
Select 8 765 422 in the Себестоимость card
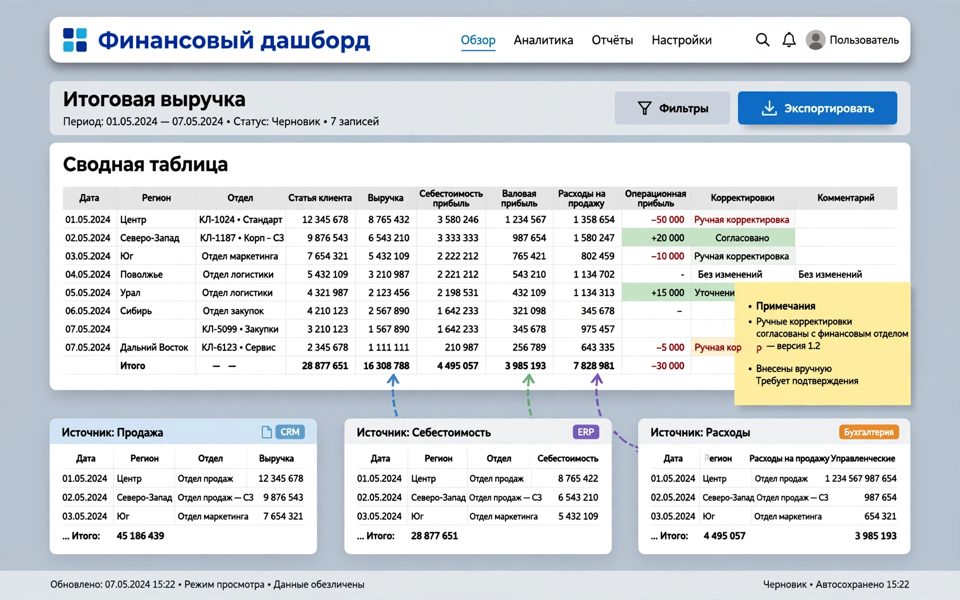[578, 478]
